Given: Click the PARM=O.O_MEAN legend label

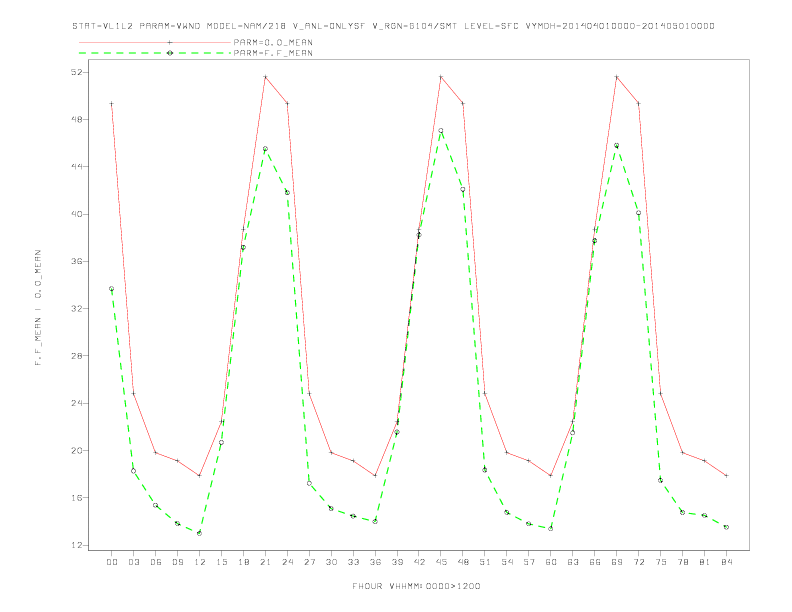Looking at the screenshot, I should 273,42.
